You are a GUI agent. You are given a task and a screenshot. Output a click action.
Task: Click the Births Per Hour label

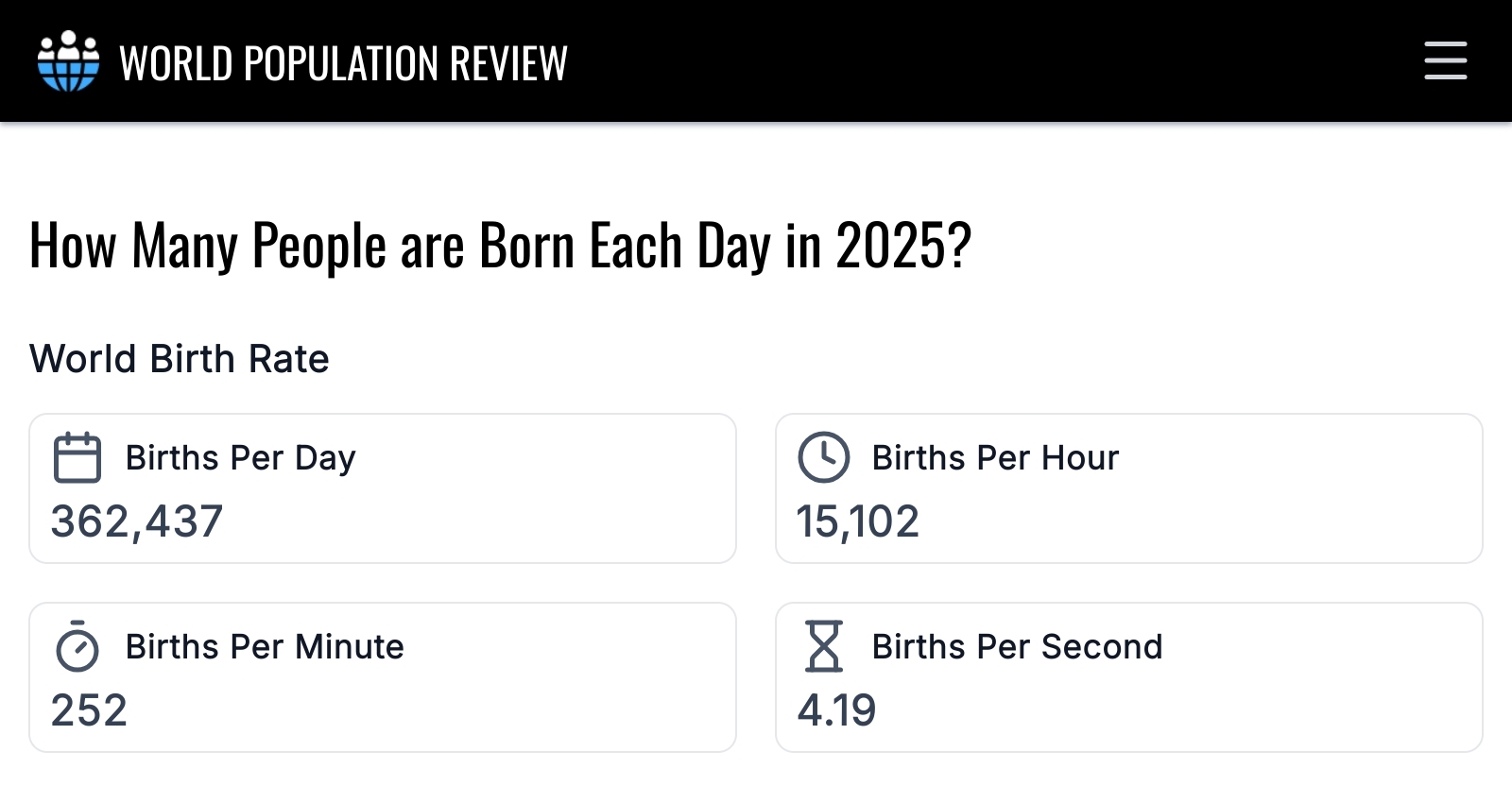coord(995,458)
